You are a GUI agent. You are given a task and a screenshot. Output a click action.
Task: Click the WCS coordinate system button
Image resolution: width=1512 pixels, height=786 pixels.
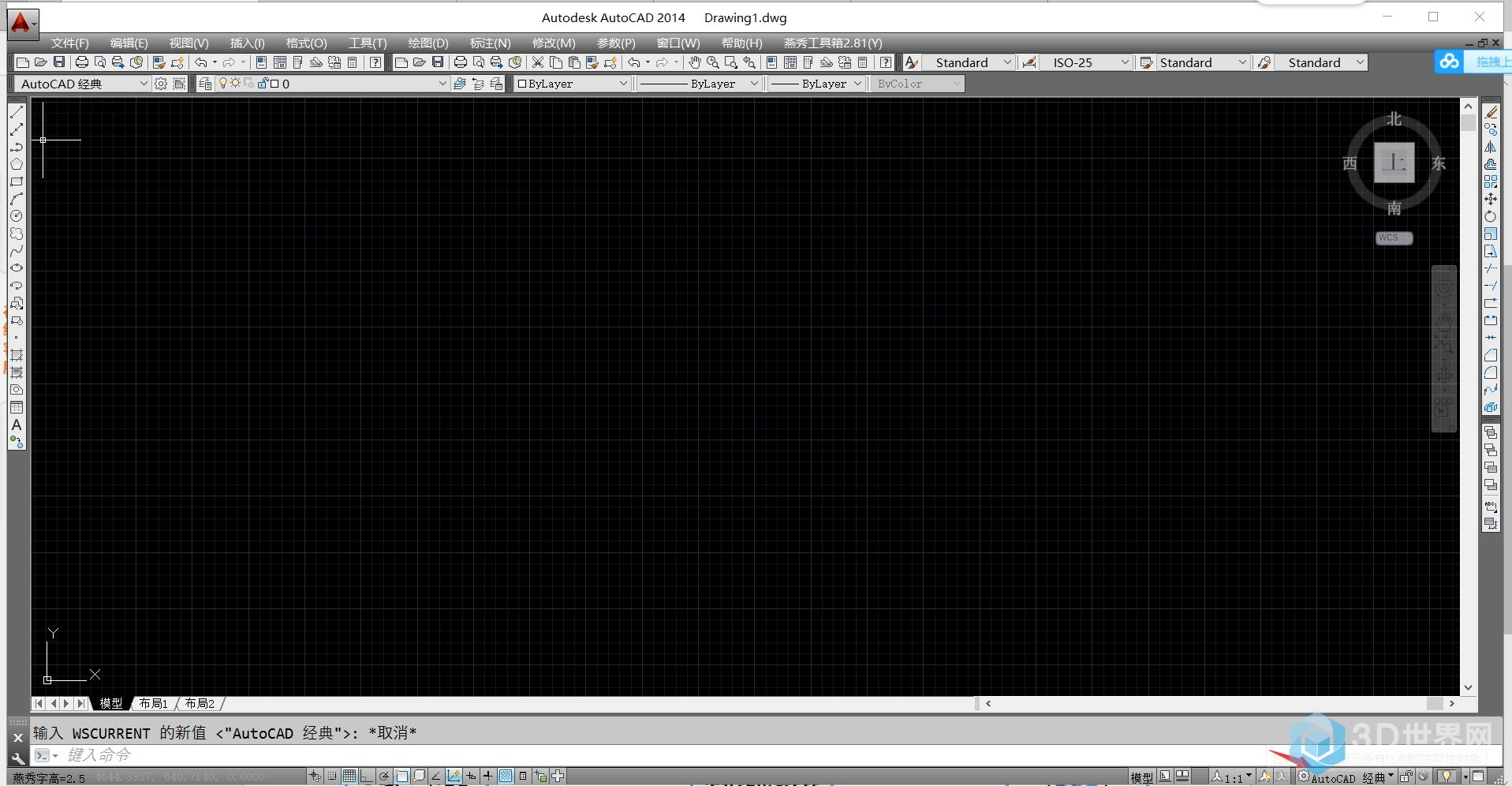(1394, 238)
